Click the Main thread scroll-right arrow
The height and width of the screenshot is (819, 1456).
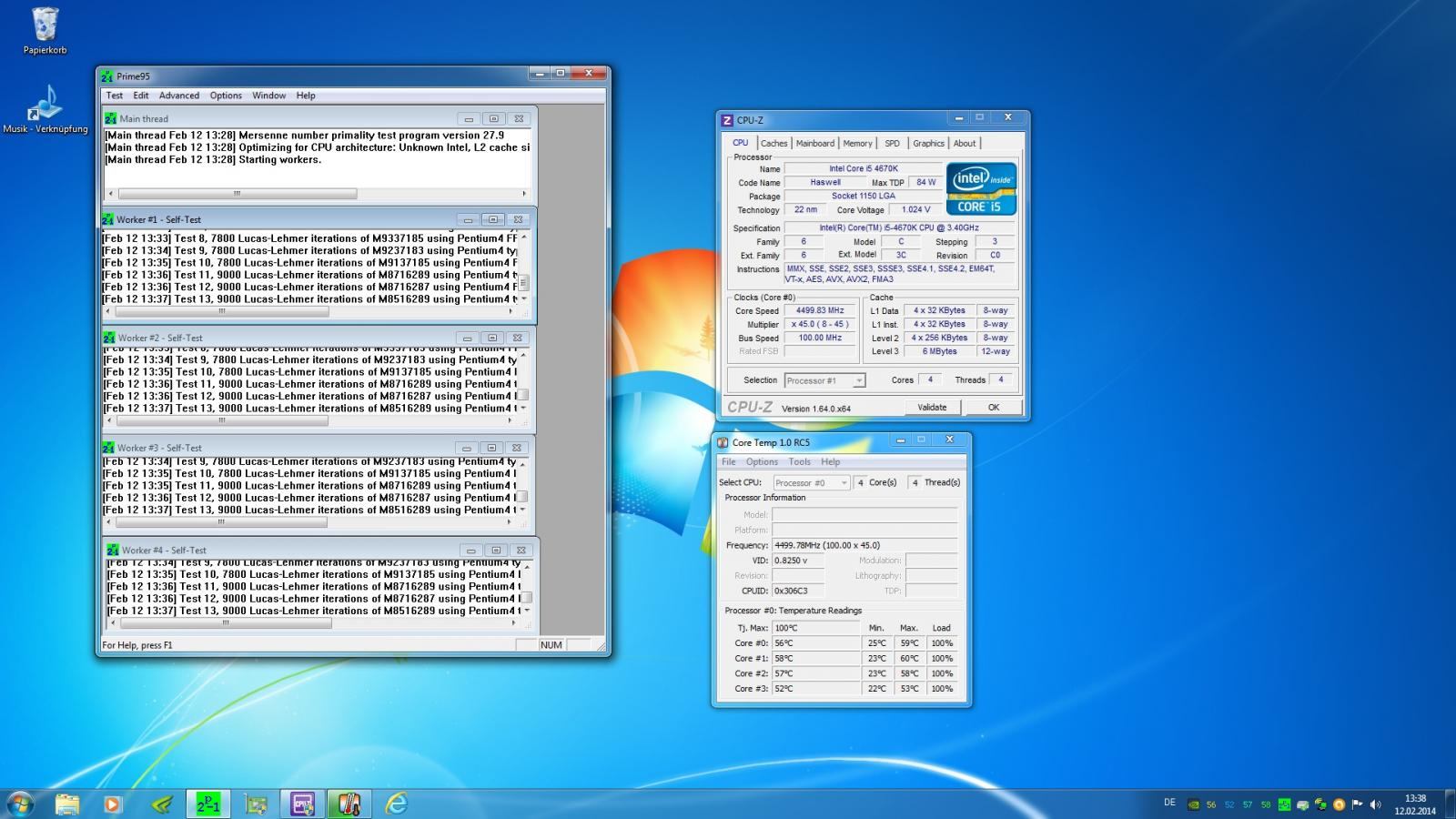(x=524, y=193)
